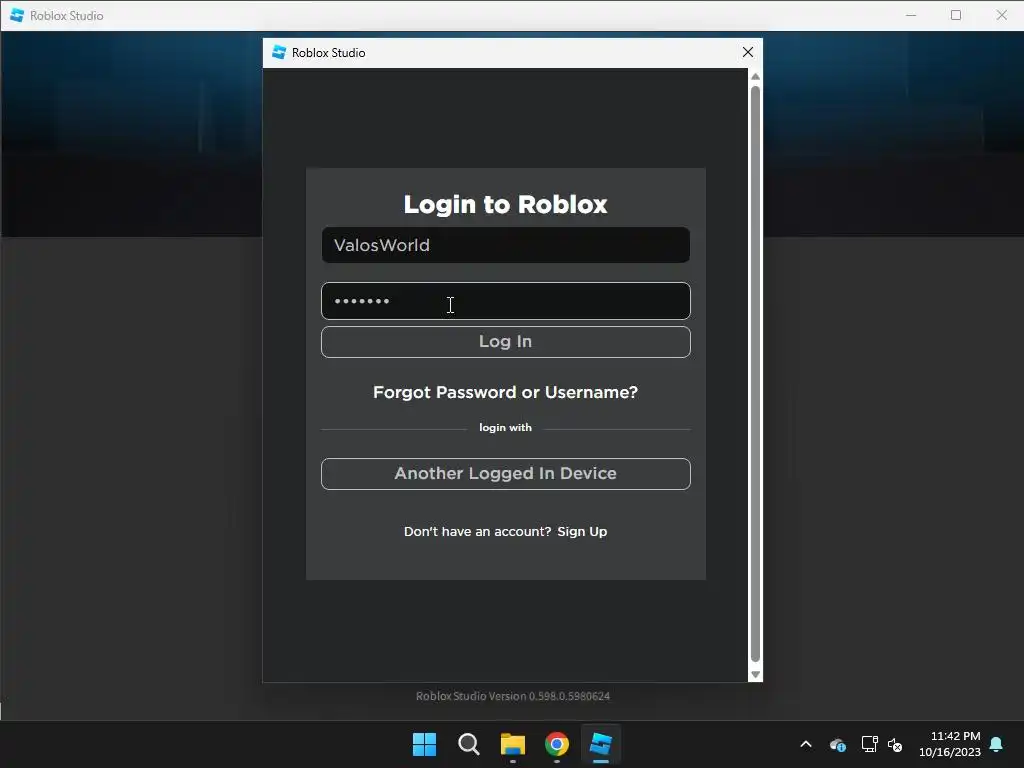1024x768 pixels.
Task: Click the ValosWorld username field
Action: point(505,245)
